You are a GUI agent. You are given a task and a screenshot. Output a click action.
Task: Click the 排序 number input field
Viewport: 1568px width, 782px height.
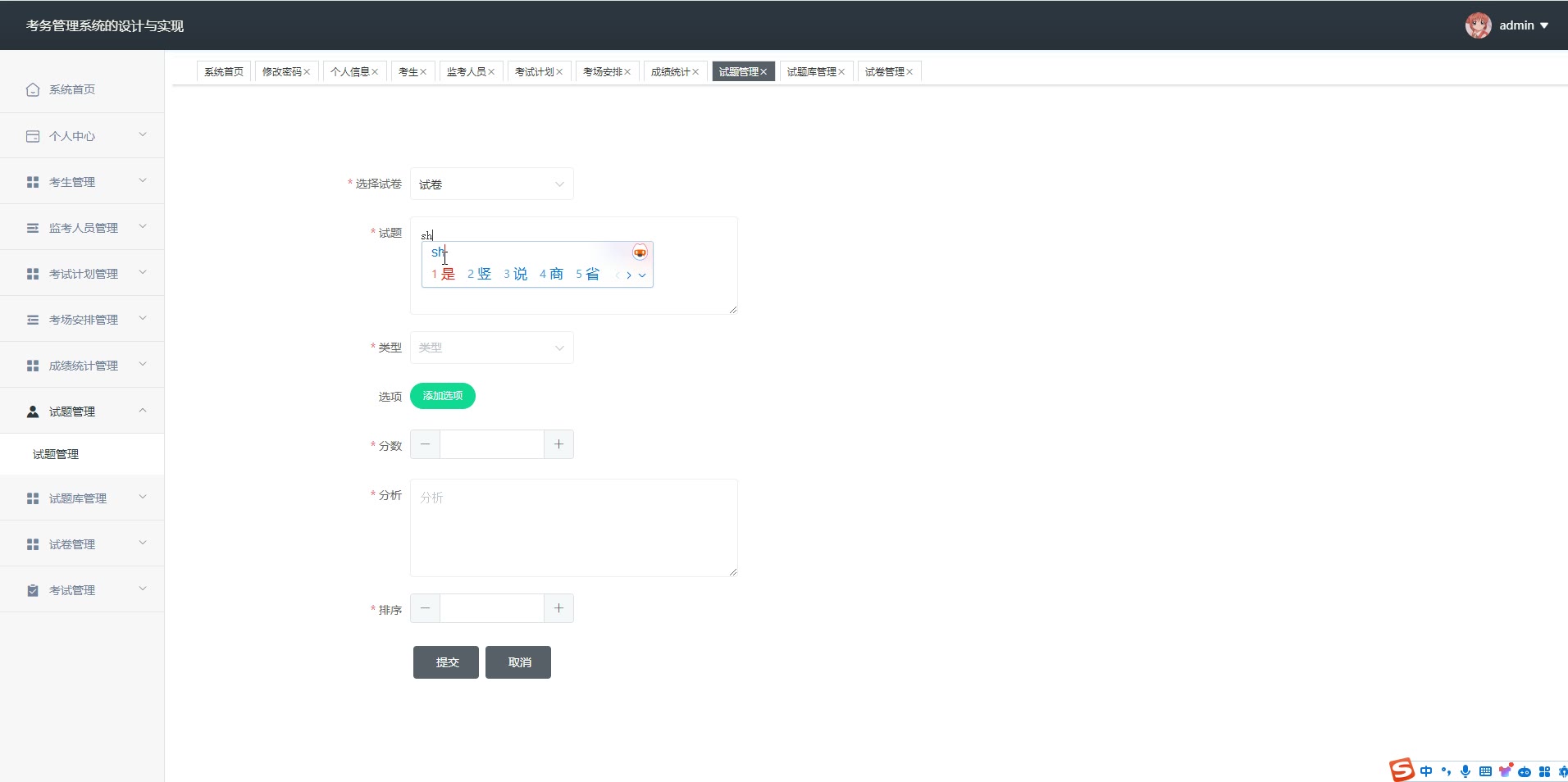click(x=492, y=608)
